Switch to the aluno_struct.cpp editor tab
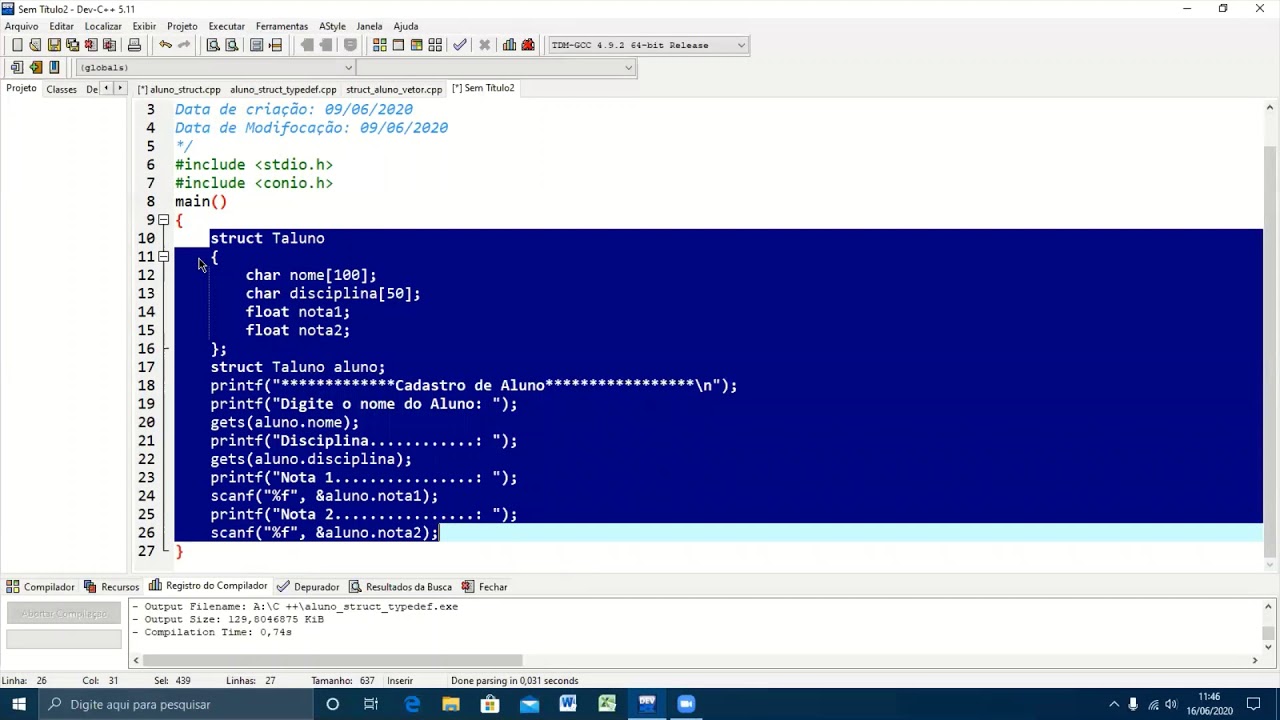 [x=179, y=89]
